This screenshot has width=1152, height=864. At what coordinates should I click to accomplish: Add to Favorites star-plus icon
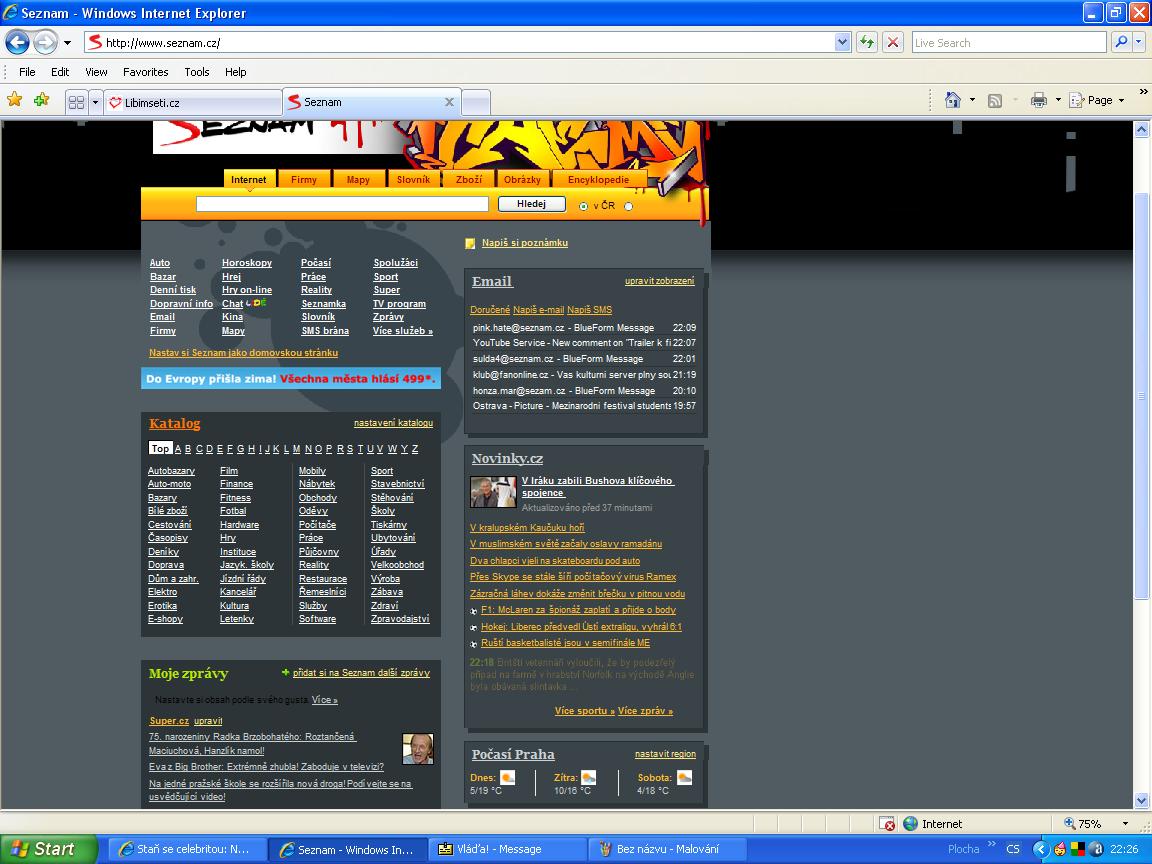click(x=41, y=99)
